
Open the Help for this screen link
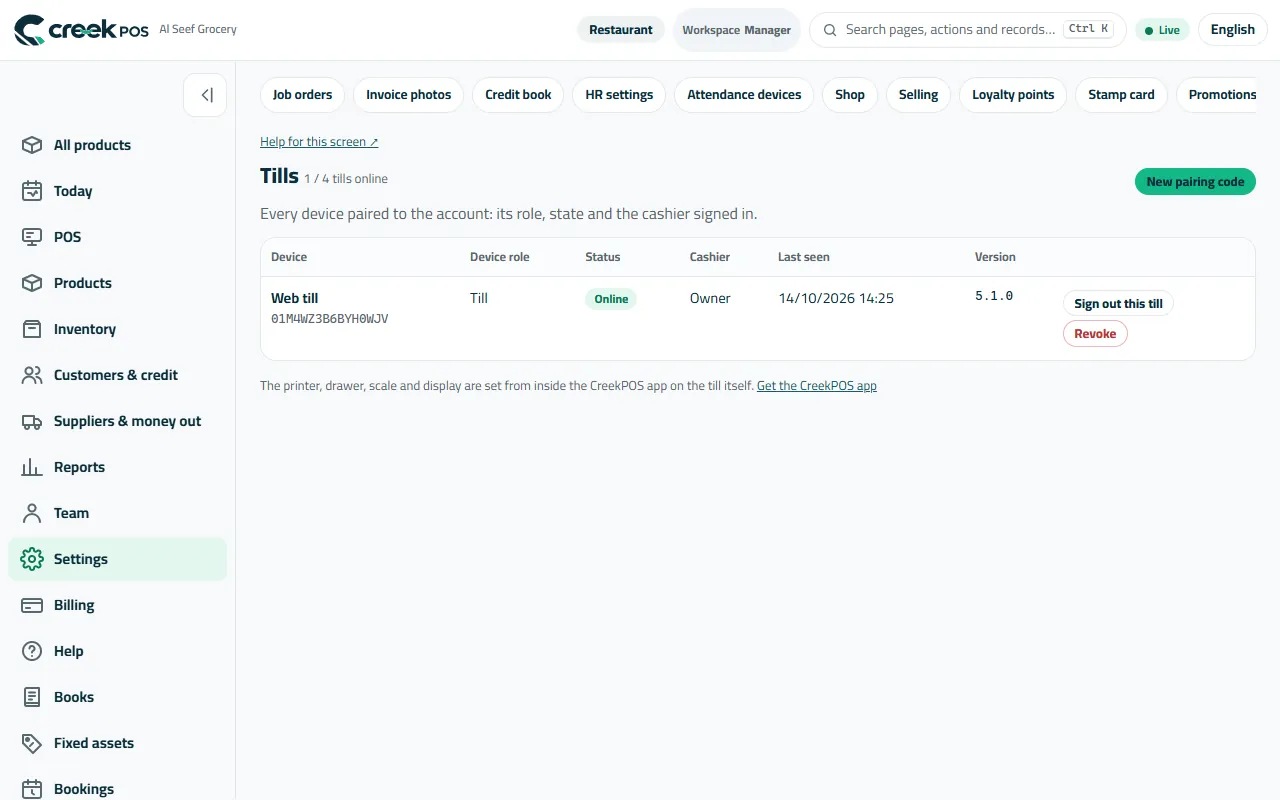319,142
